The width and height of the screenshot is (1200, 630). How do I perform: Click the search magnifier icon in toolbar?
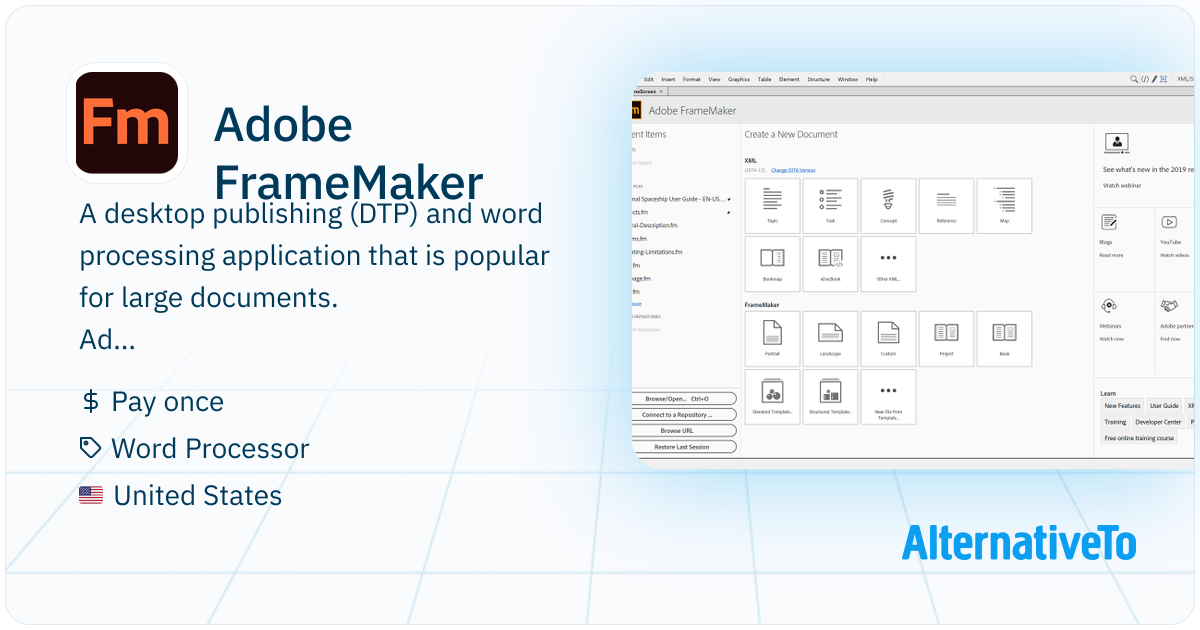pyautogui.click(x=1134, y=79)
